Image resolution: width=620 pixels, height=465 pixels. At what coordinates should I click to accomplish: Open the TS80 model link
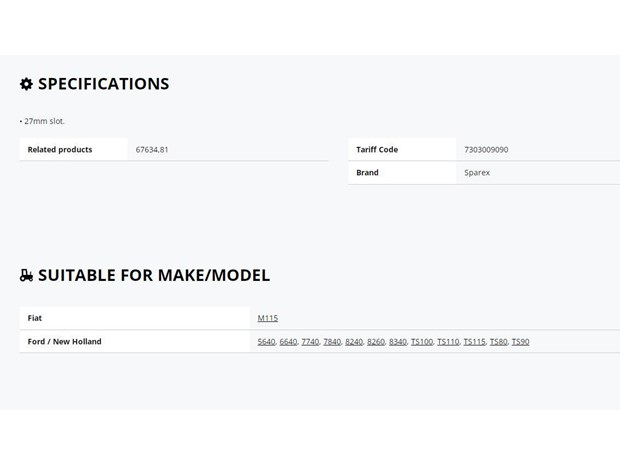pos(499,342)
